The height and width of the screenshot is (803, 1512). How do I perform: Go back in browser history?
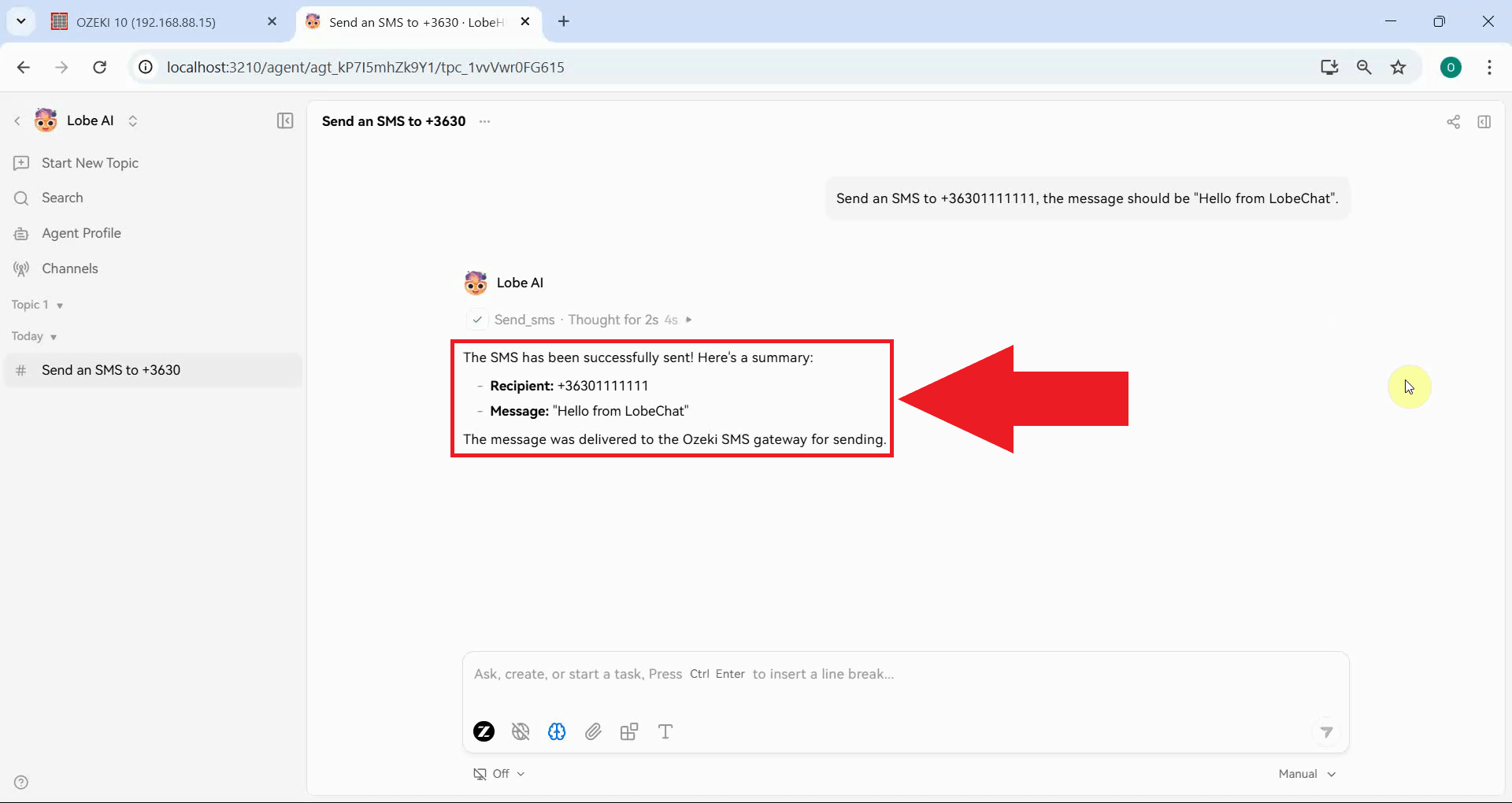point(24,67)
